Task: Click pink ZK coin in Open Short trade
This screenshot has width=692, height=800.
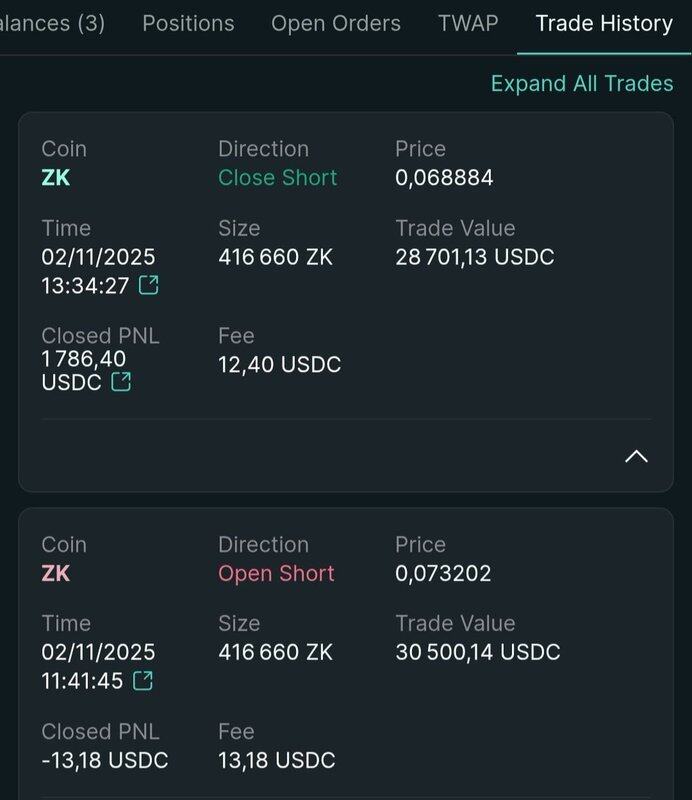Action: coord(56,574)
